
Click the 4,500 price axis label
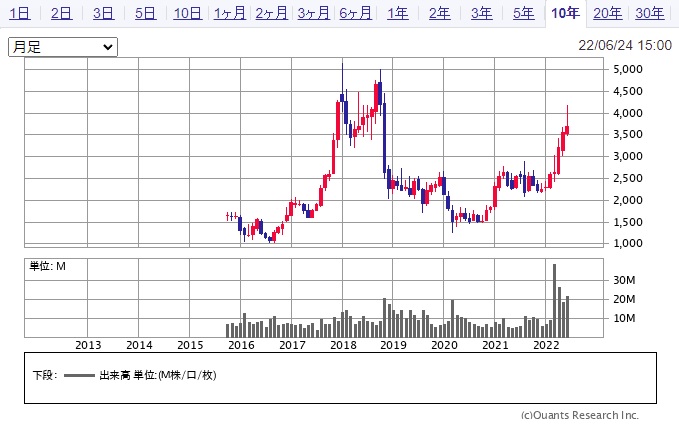point(627,91)
